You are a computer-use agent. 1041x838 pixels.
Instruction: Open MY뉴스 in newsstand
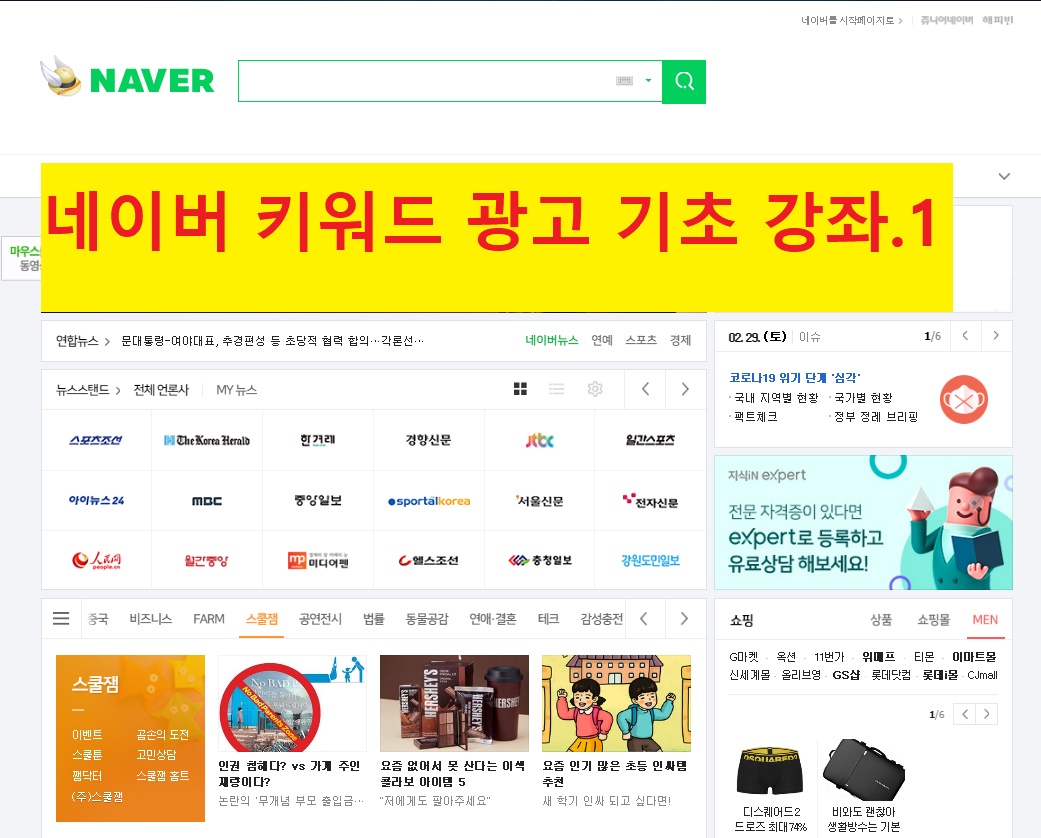(x=236, y=390)
